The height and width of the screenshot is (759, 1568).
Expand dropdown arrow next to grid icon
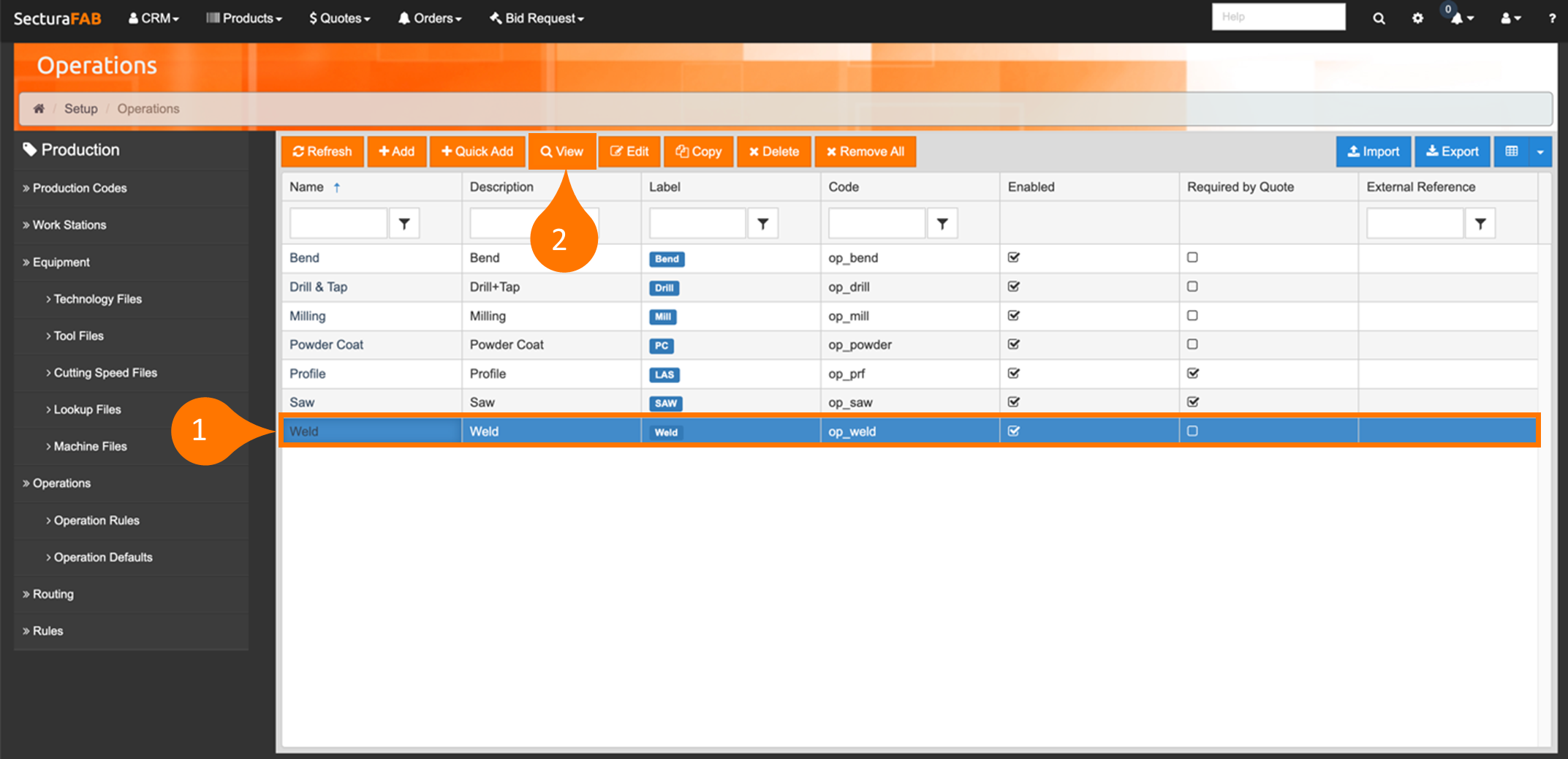[1540, 151]
